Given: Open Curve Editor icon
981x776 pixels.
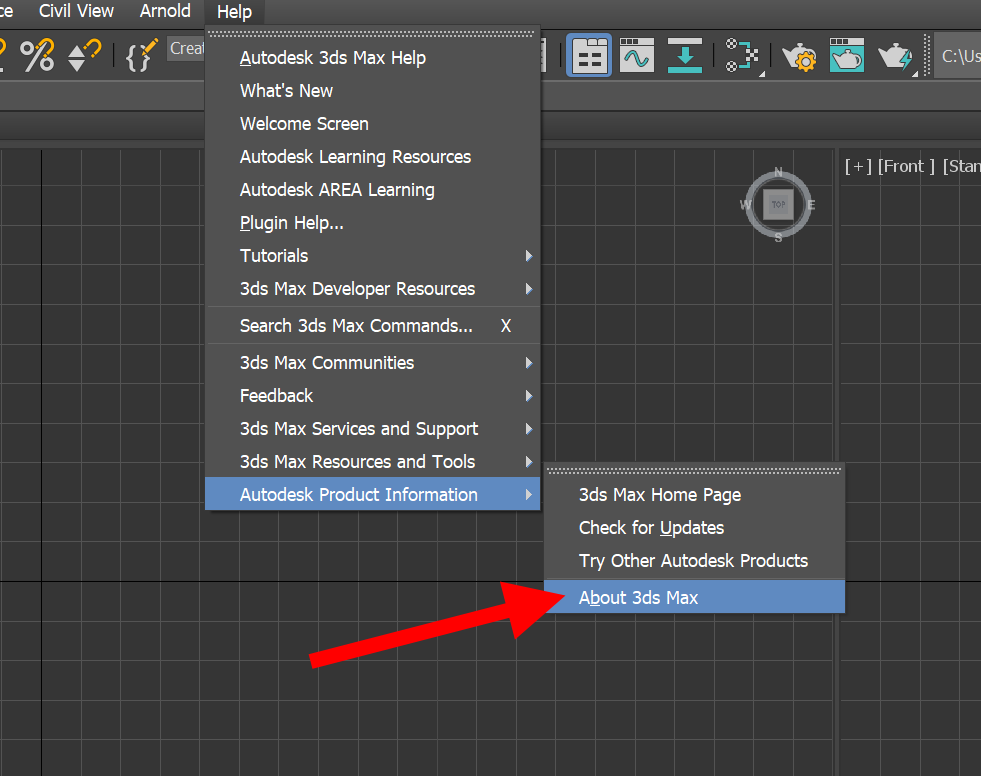Looking at the screenshot, I should (637, 56).
